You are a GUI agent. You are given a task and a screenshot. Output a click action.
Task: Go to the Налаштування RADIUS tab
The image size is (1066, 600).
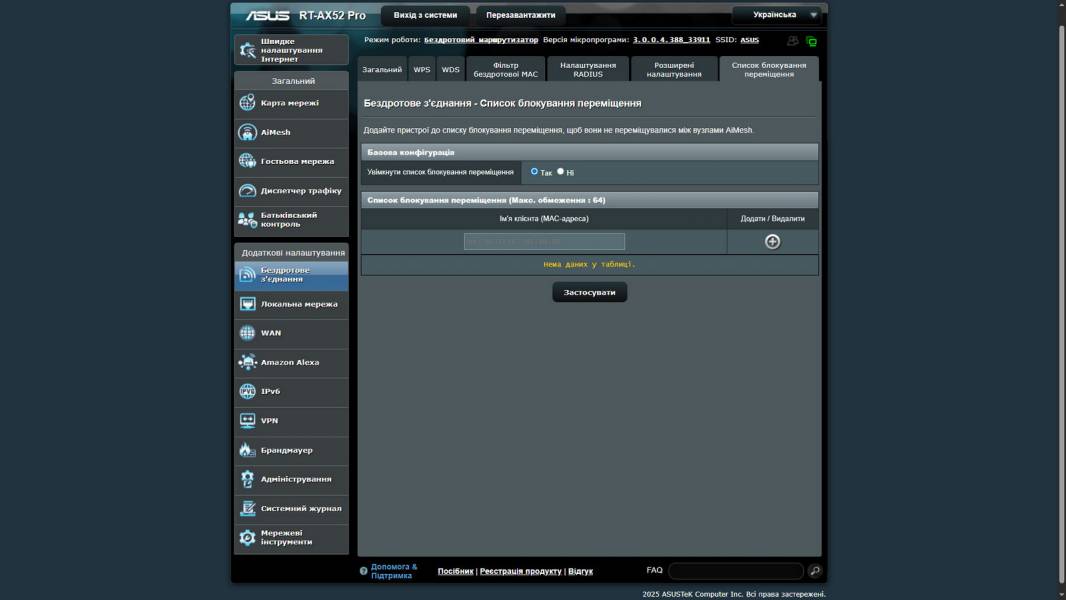tap(588, 69)
